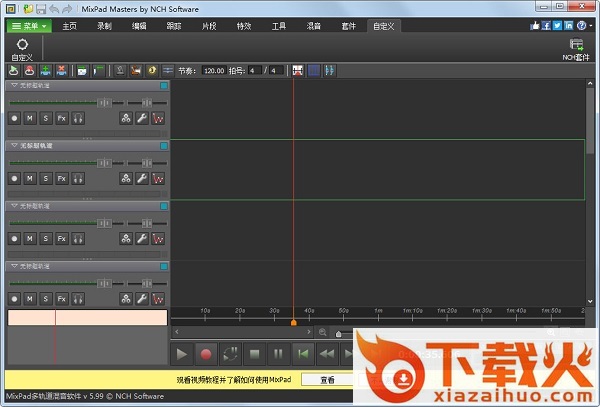Open the help question-mark dropdown
The width and height of the screenshot is (600, 407).
coord(584,26)
